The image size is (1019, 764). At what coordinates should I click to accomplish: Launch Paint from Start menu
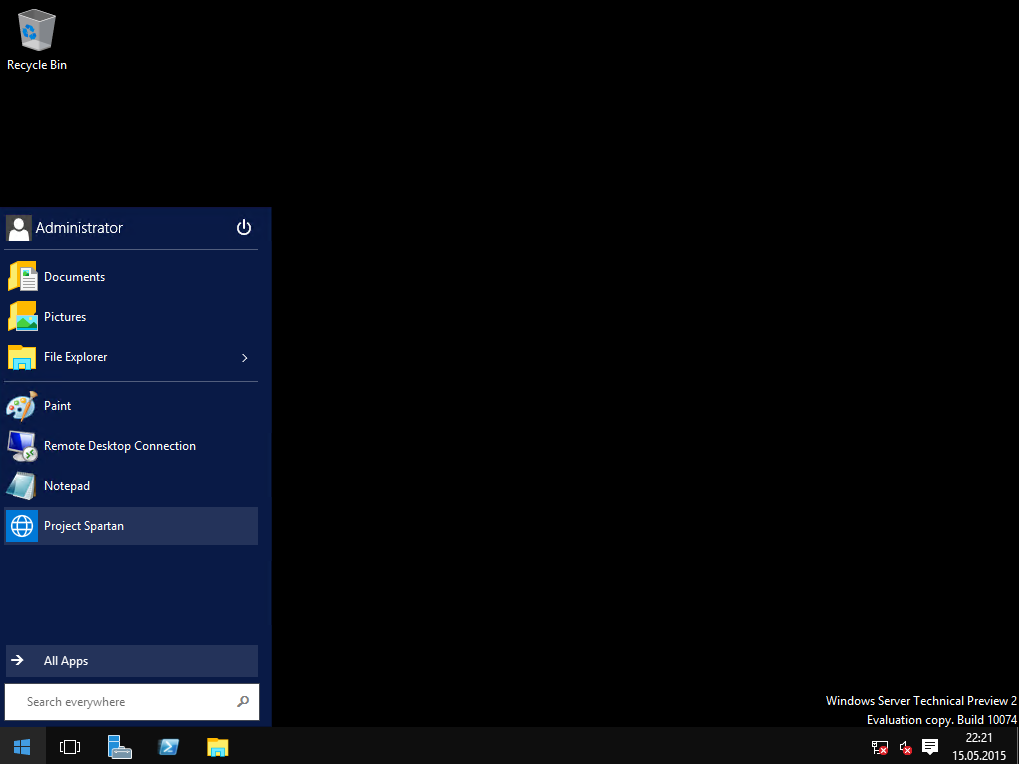[131, 406]
